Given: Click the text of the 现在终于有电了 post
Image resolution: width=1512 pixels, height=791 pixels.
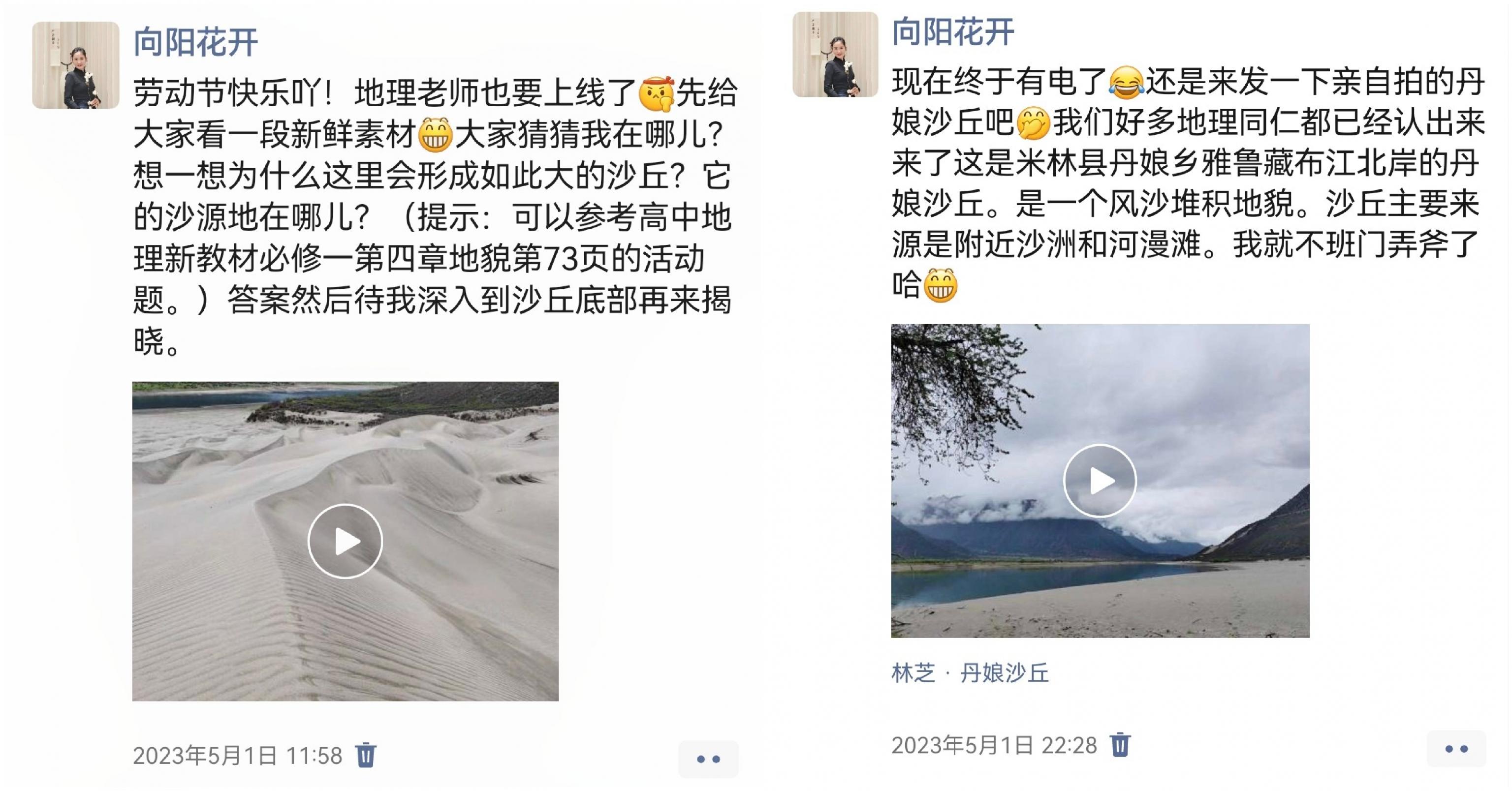Looking at the screenshot, I should pos(1188,183).
